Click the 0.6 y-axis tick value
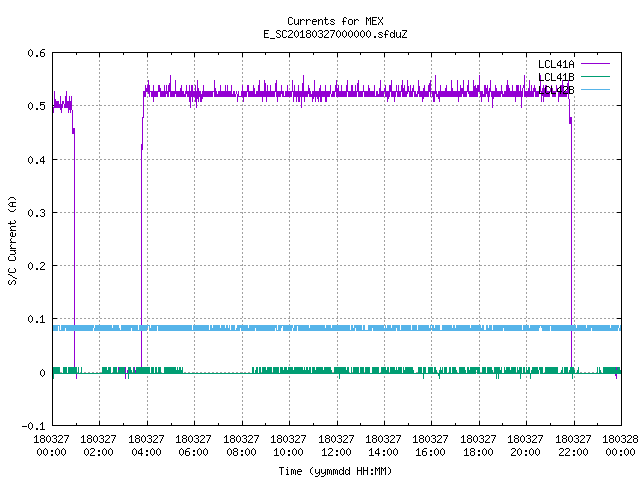 pyautogui.click(x=36, y=53)
